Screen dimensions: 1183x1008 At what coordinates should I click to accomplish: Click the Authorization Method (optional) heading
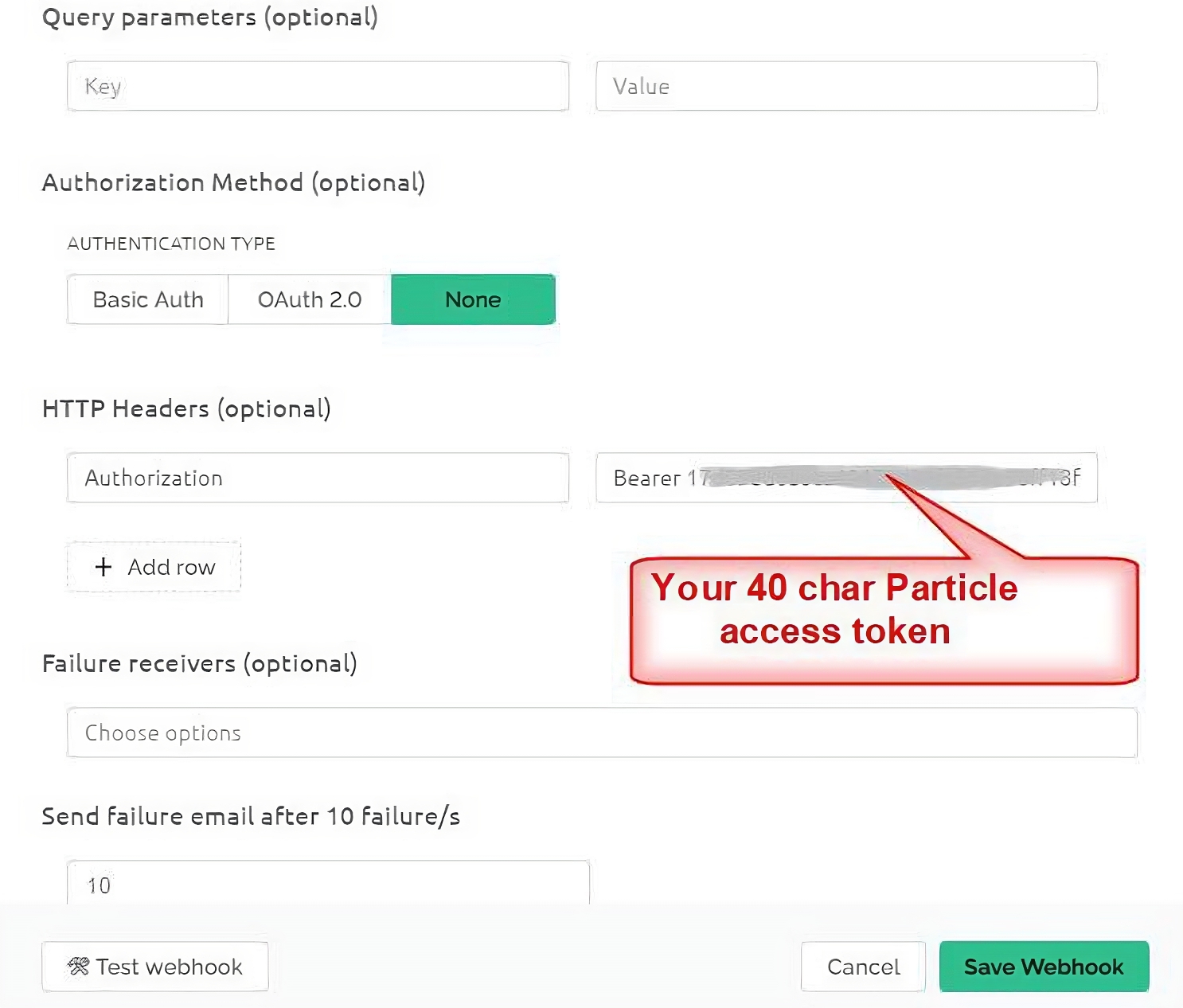pos(233,182)
